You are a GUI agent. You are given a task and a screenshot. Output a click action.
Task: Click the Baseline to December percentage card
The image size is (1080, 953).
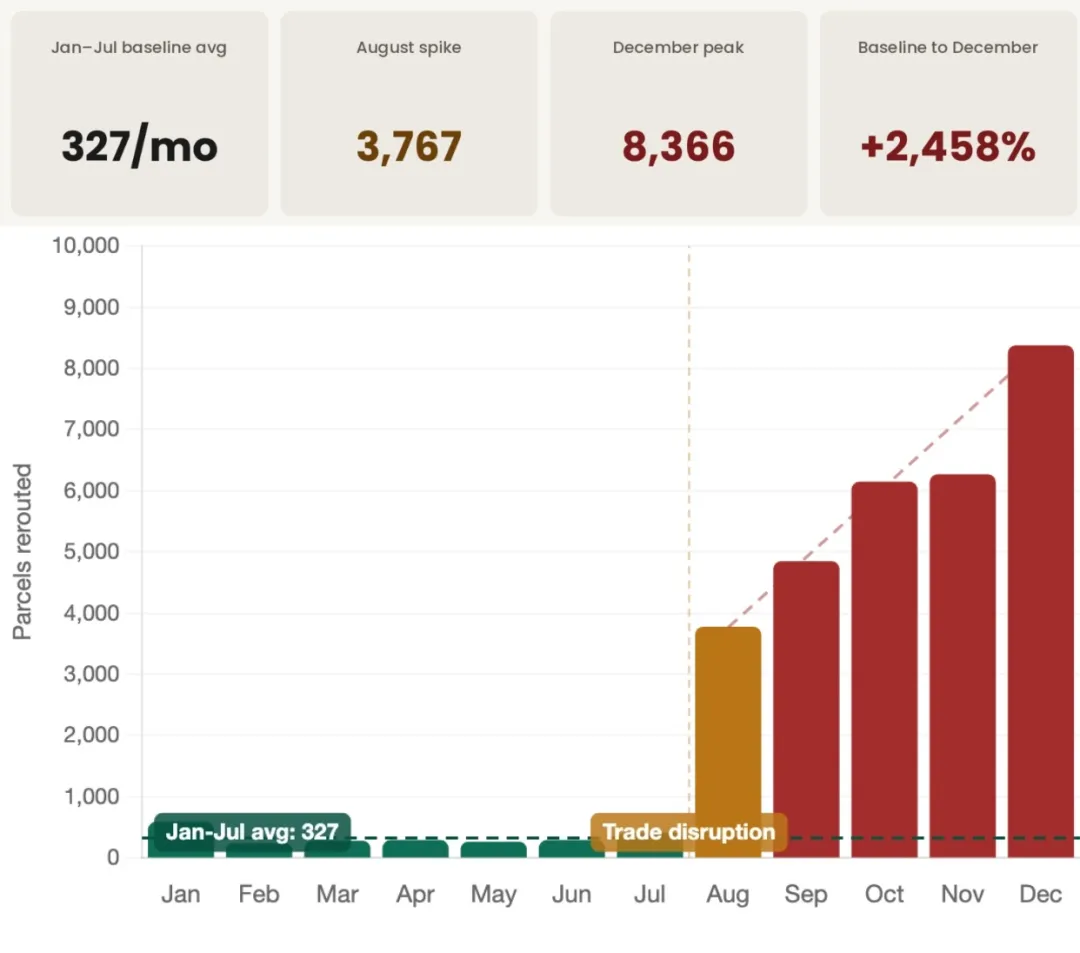[948, 114]
